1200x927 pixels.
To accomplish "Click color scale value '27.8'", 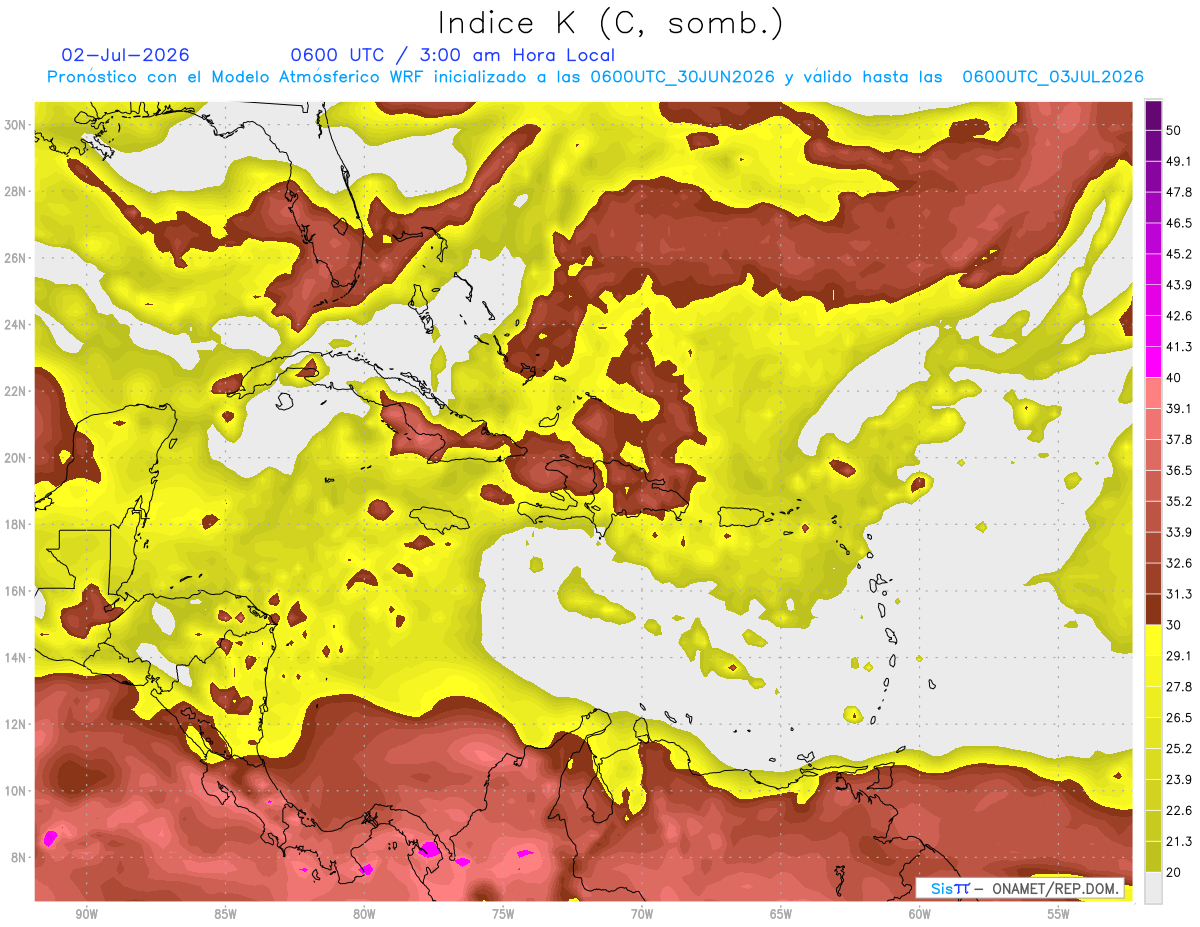I will point(1179,687).
